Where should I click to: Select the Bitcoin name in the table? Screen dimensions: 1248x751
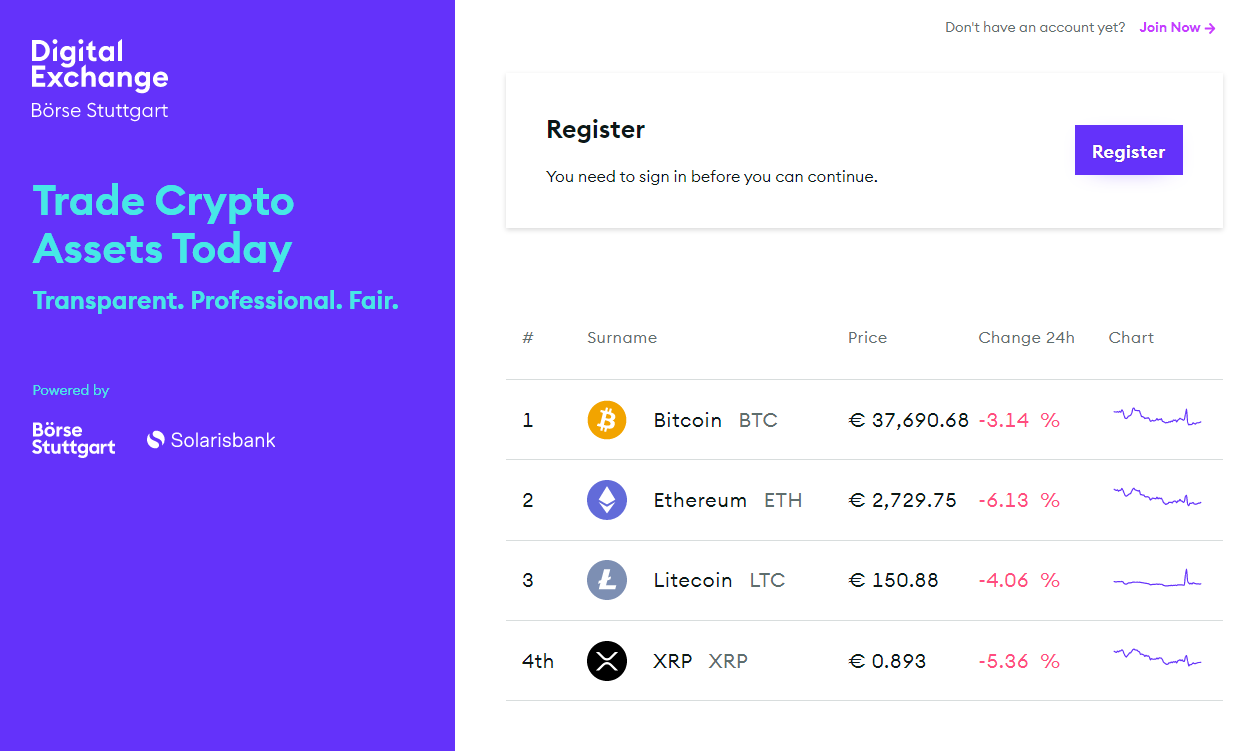point(687,420)
